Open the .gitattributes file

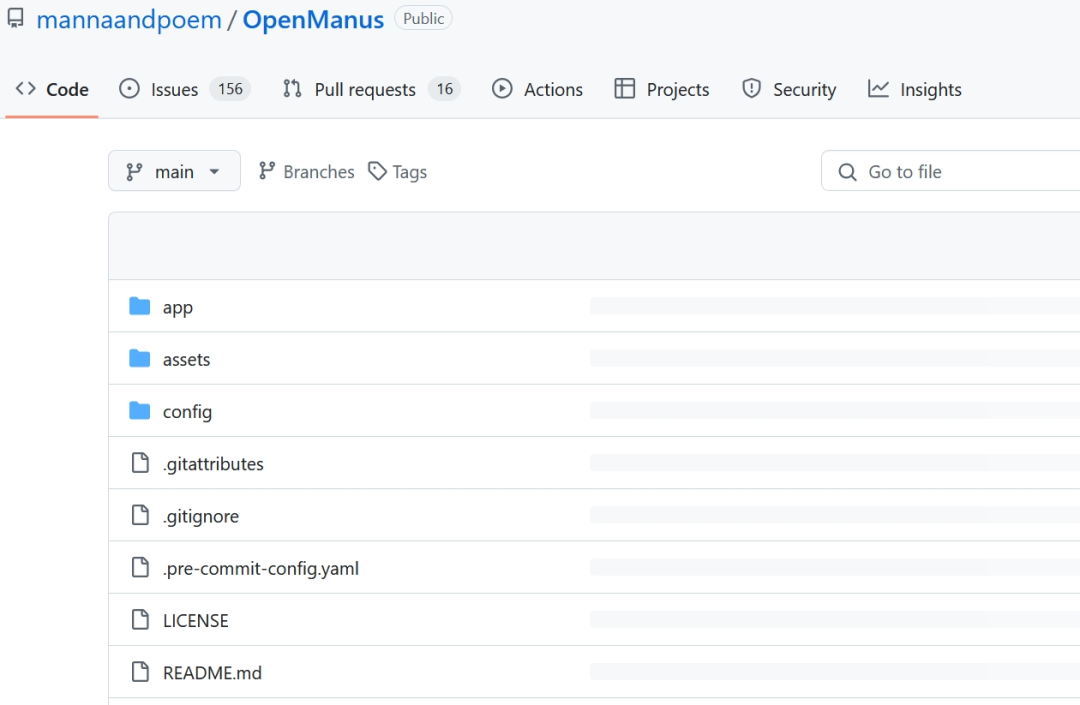214,464
